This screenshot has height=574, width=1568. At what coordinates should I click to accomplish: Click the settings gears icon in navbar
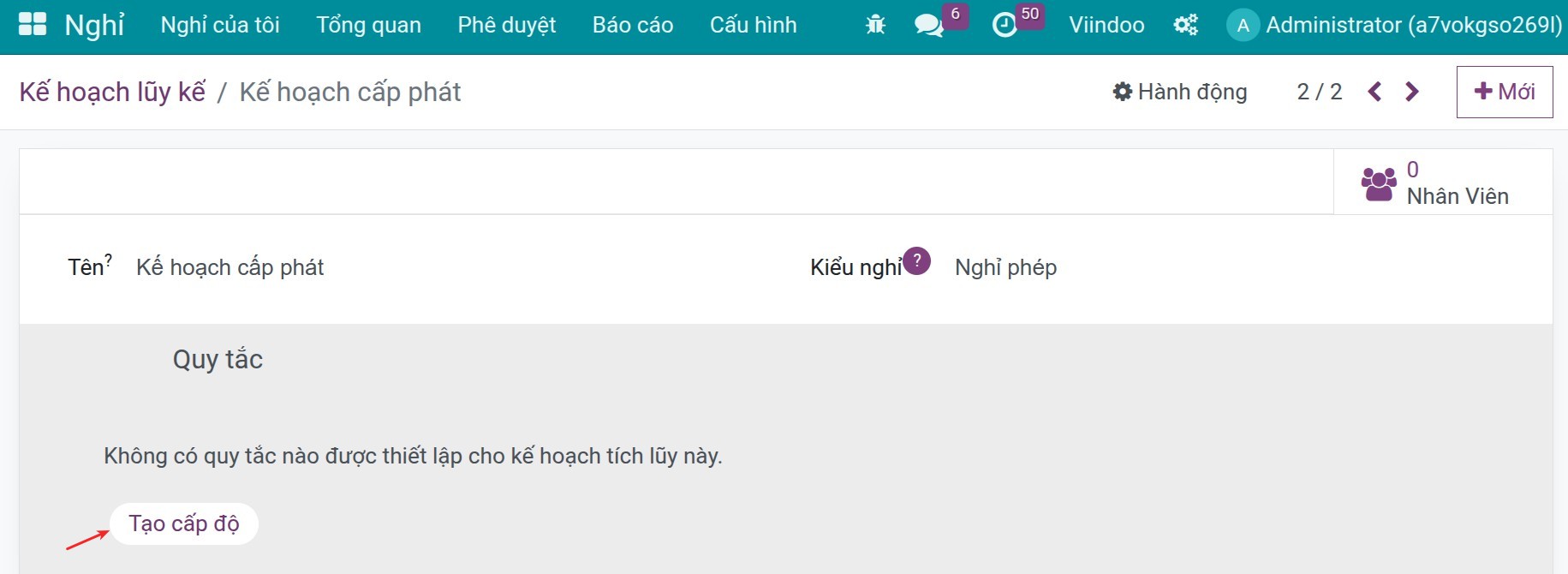[x=1185, y=25]
